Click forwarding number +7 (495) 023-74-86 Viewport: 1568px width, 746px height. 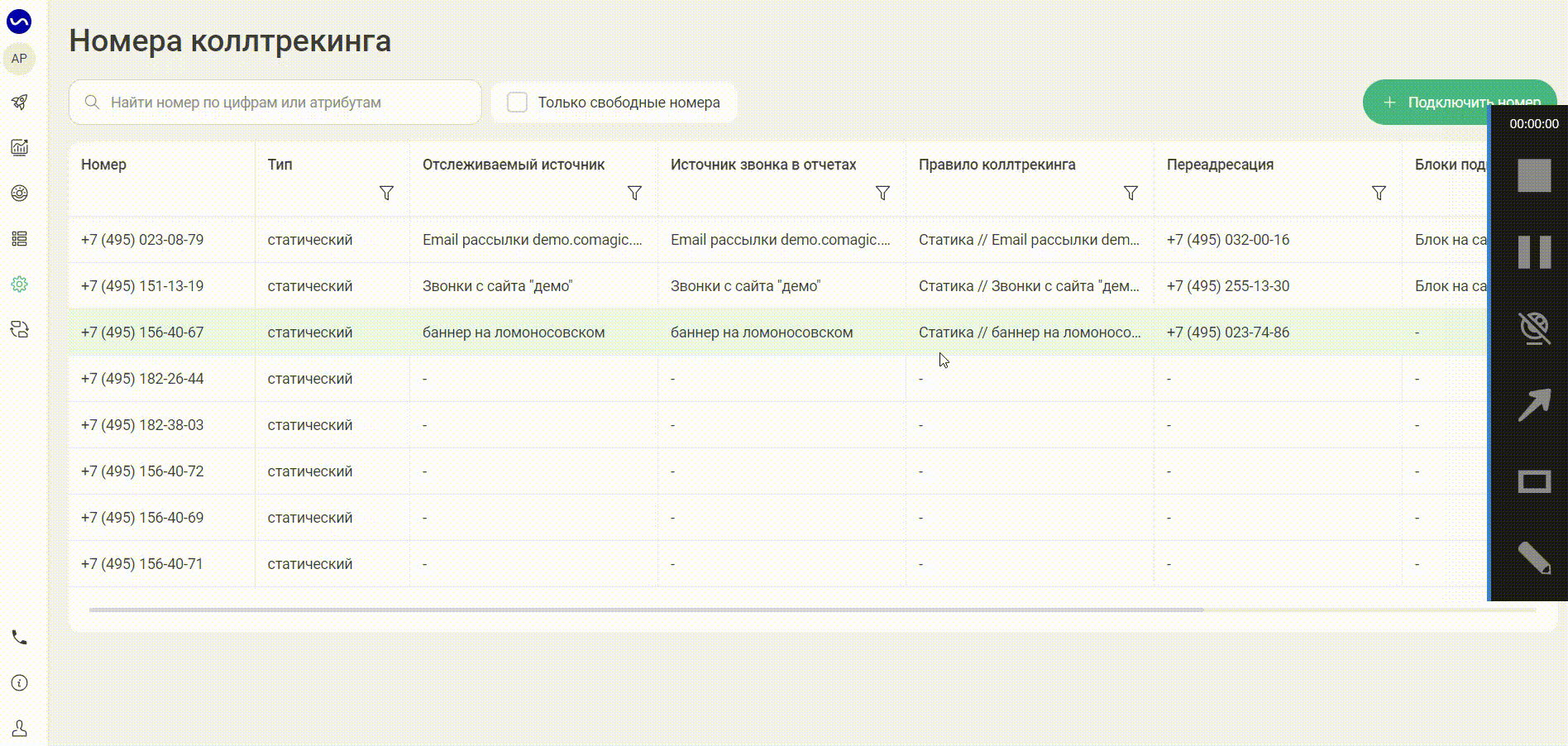(1228, 332)
